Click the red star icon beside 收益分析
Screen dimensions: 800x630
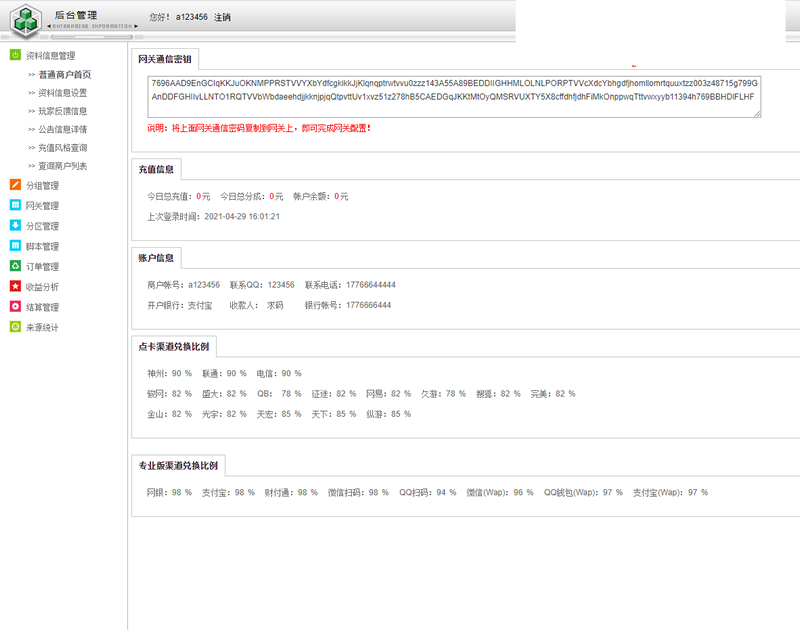[15, 287]
